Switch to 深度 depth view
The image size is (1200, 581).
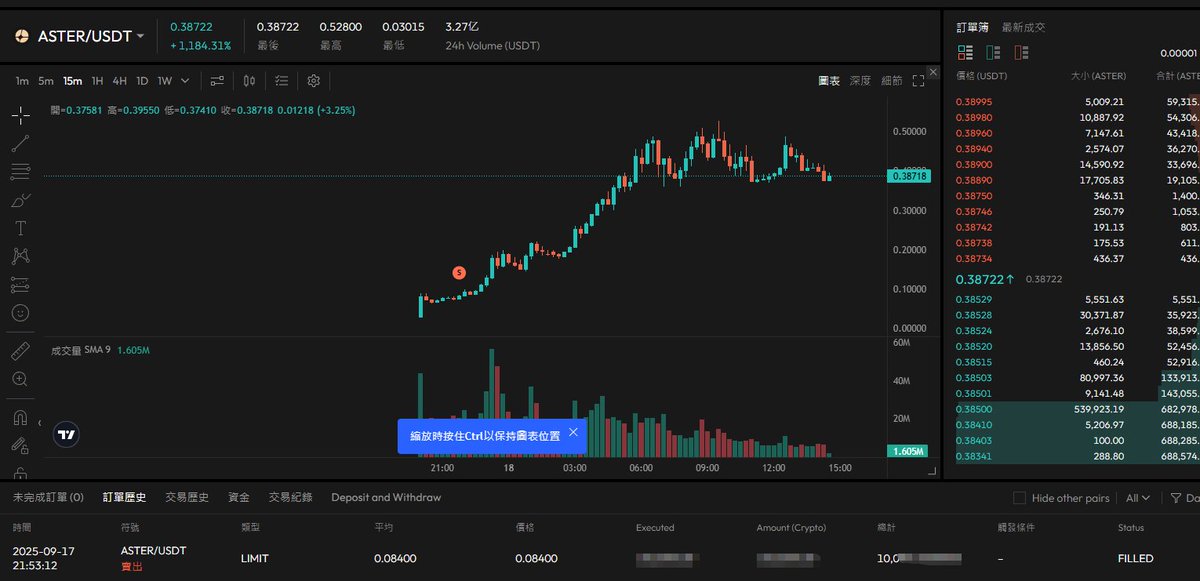(860, 81)
